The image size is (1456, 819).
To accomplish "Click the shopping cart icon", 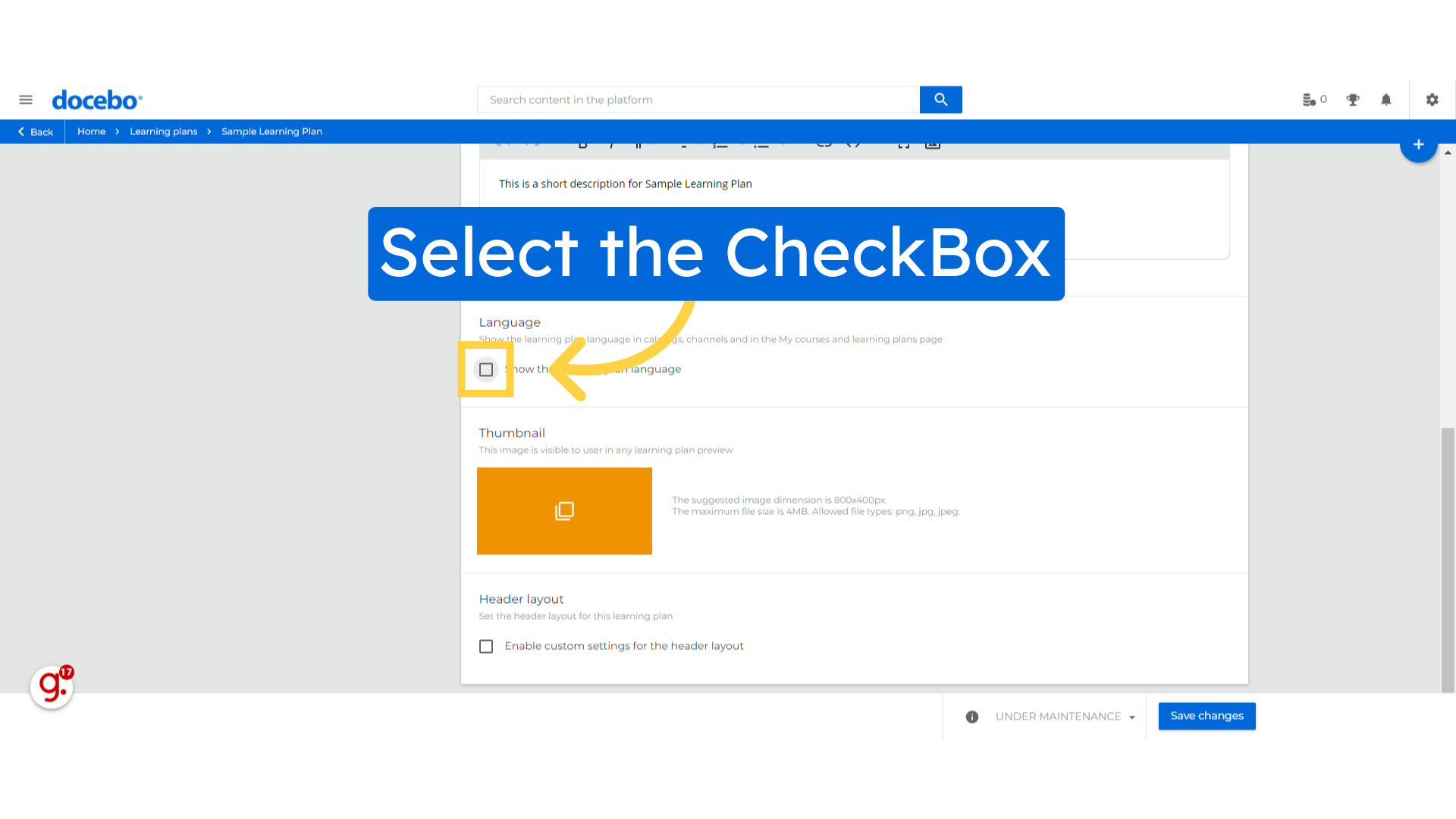I will click(x=1307, y=99).
